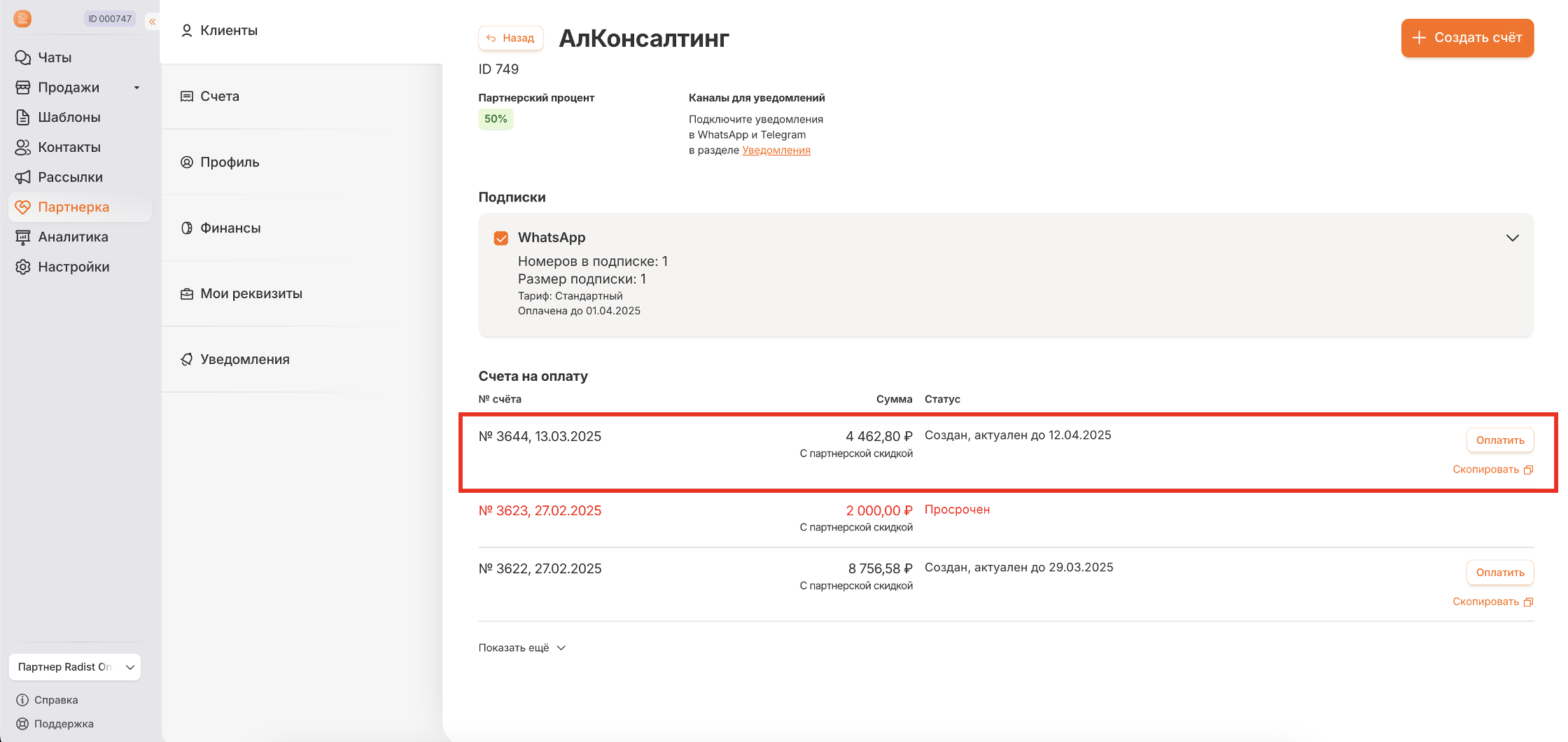The width and height of the screenshot is (1568, 742).
Task: Open Chats via speech bubble icon
Action: point(23,57)
